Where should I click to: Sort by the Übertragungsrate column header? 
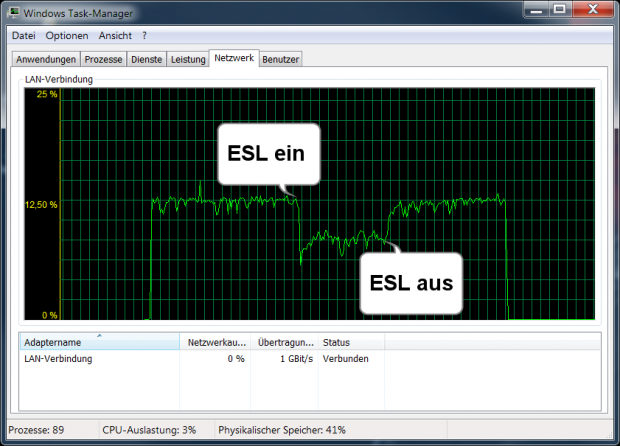pyautogui.click(x=282, y=342)
